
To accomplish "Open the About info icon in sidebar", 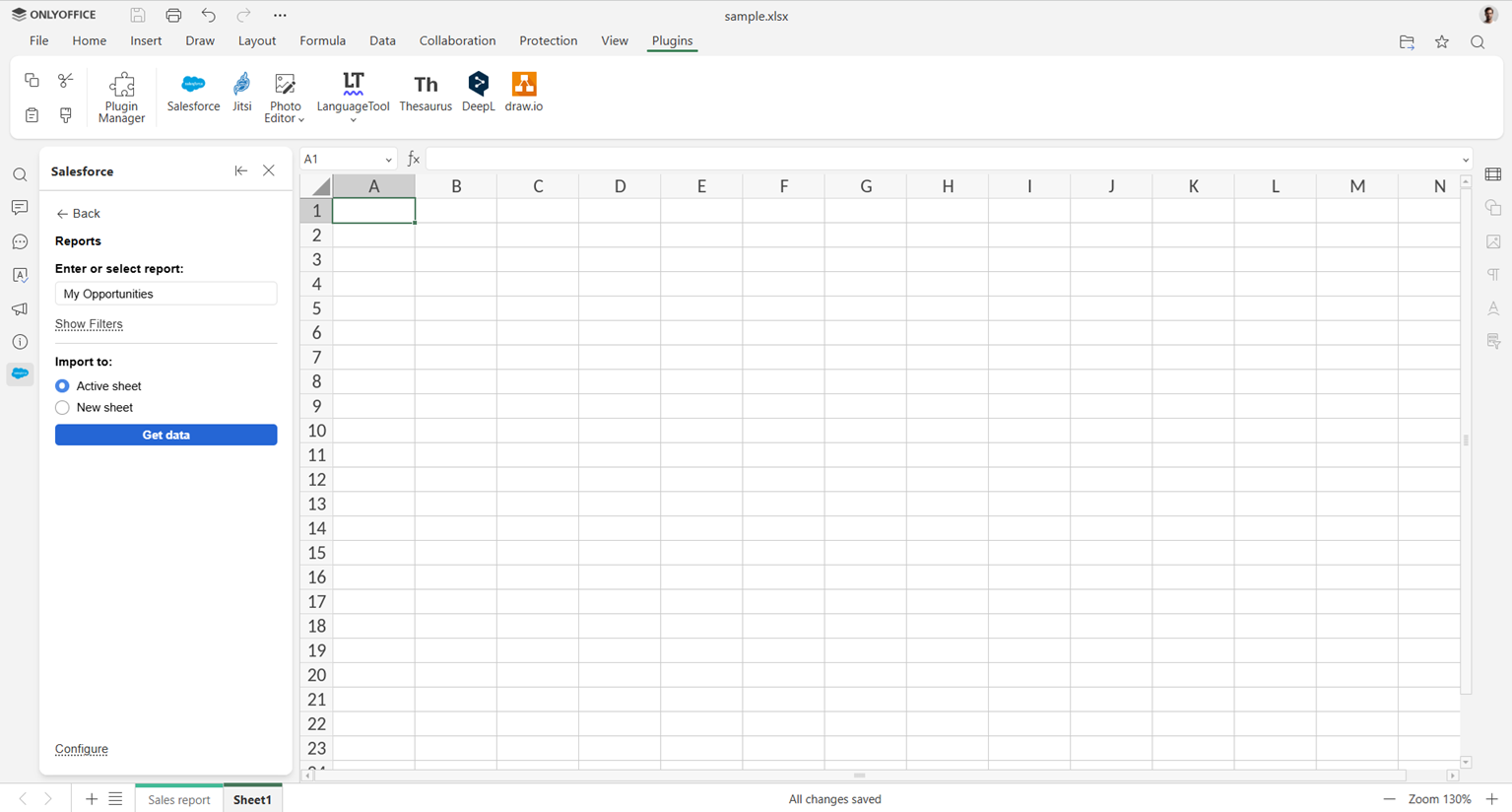I will tap(20, 342).
